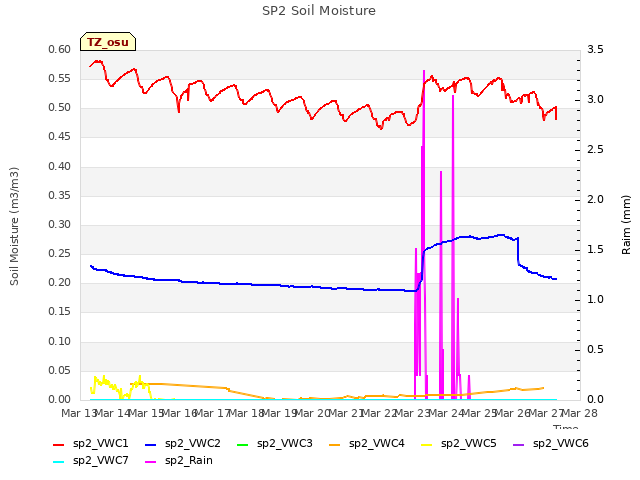Click the 0.00 left axis tick label

(x=60, y=399)
